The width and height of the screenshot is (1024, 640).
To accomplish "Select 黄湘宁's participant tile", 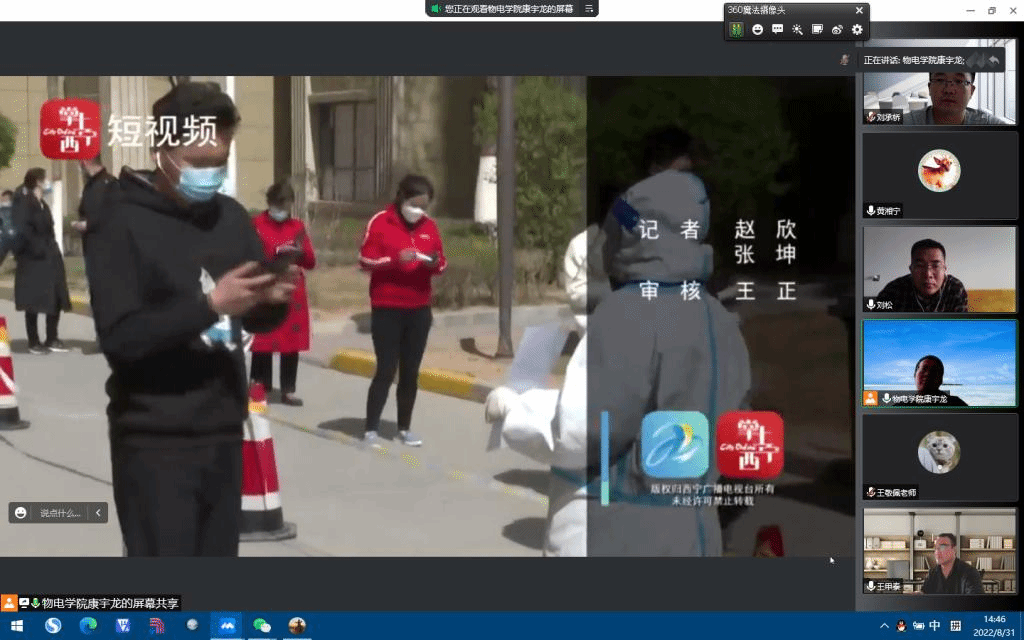I will (x=939, y=175).
